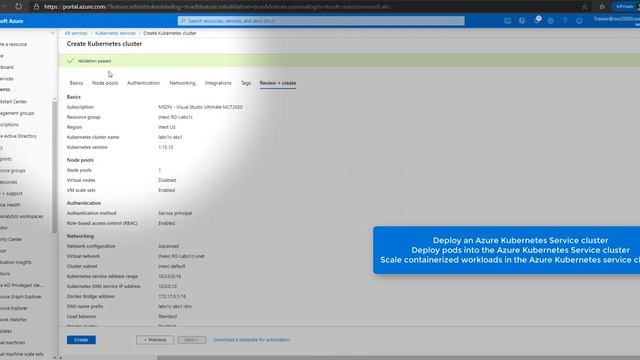Image resolution: width=640 pixels, height=360 pixels.
Task: Click the Create Kubernetes cluster heading
Action: click(104, 44)
